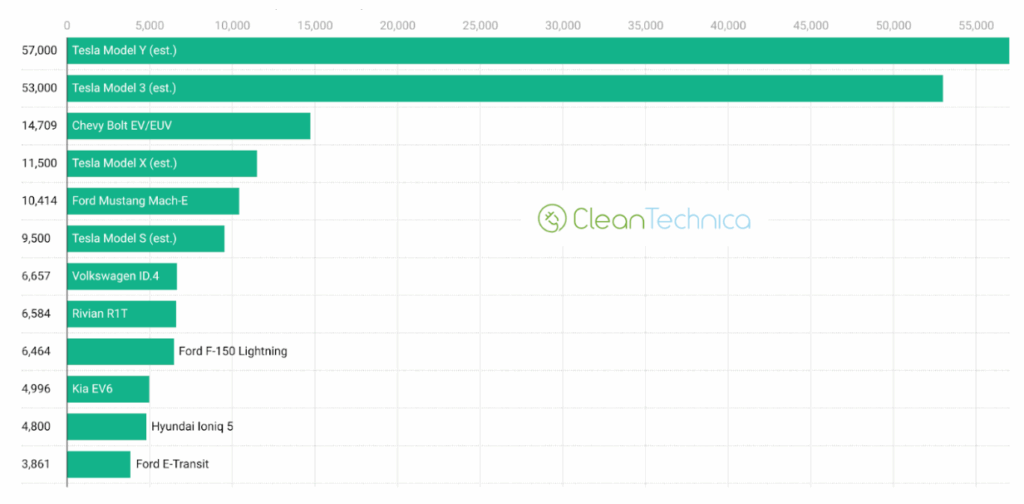
Task: Click the value 11,500
Action: [x=39, y=163]
